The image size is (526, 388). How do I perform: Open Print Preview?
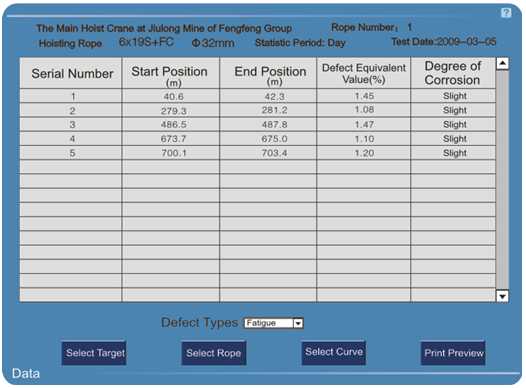[x=453, y=353]
